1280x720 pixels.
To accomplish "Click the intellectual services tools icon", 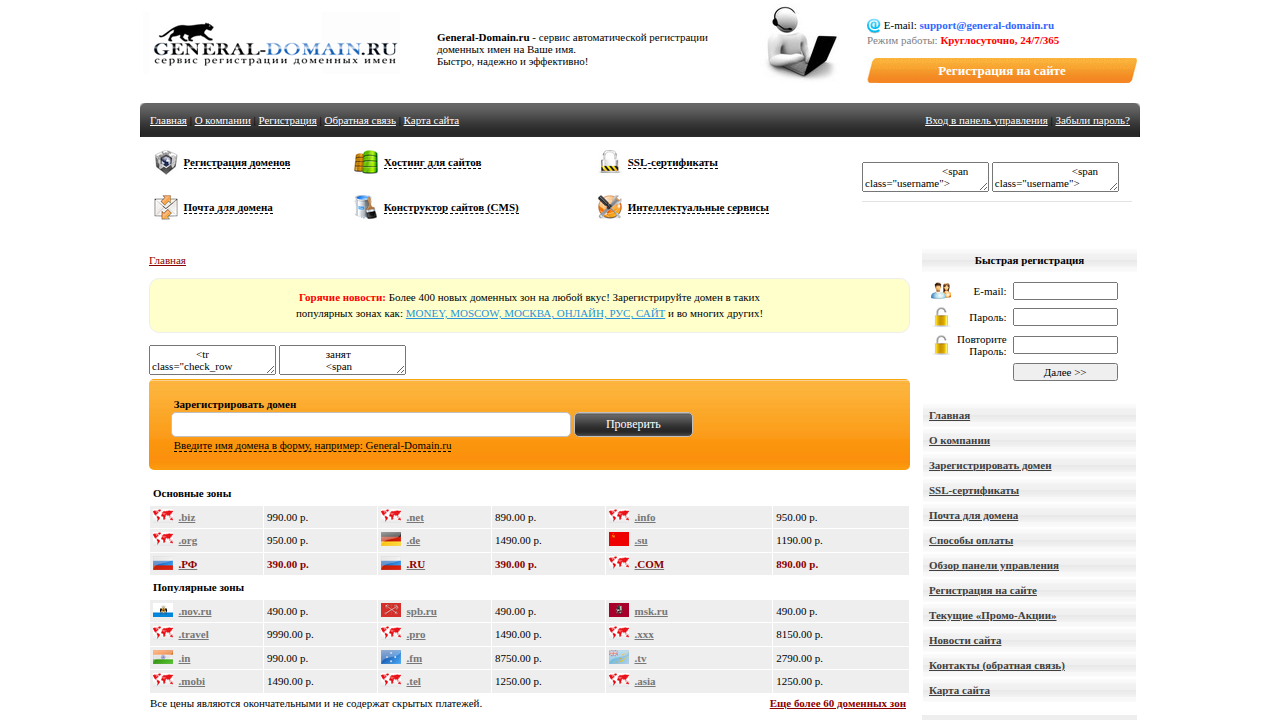I will [x=610, y=207].
